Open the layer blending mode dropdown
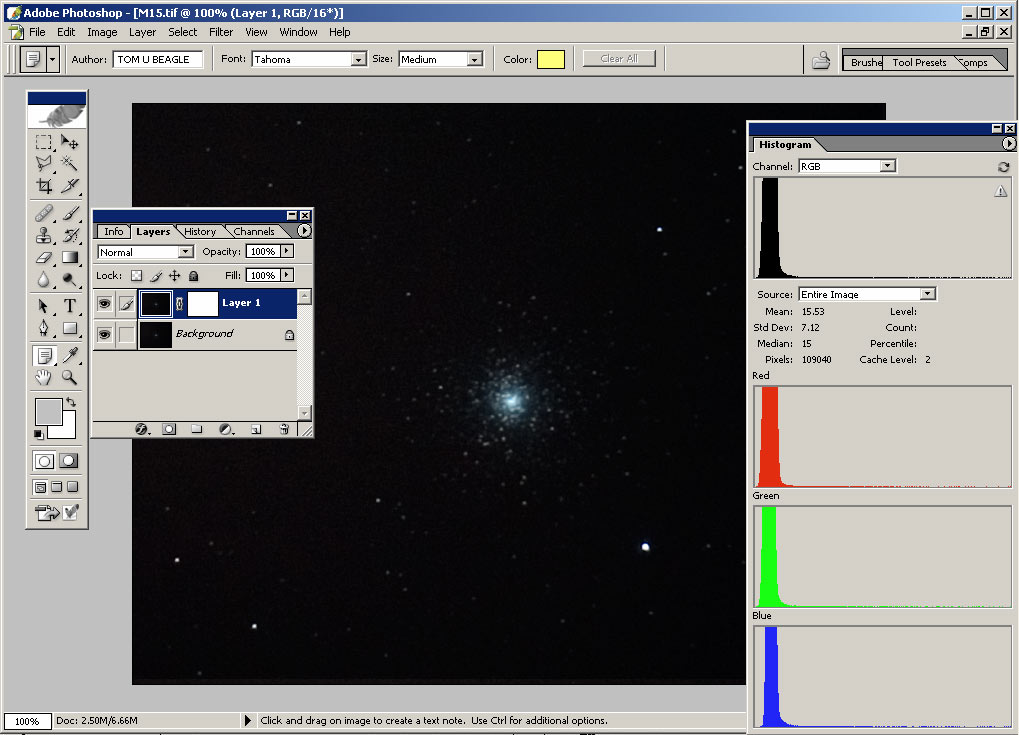This screenshot has width=1019, height=735. [x=185, y=252]
